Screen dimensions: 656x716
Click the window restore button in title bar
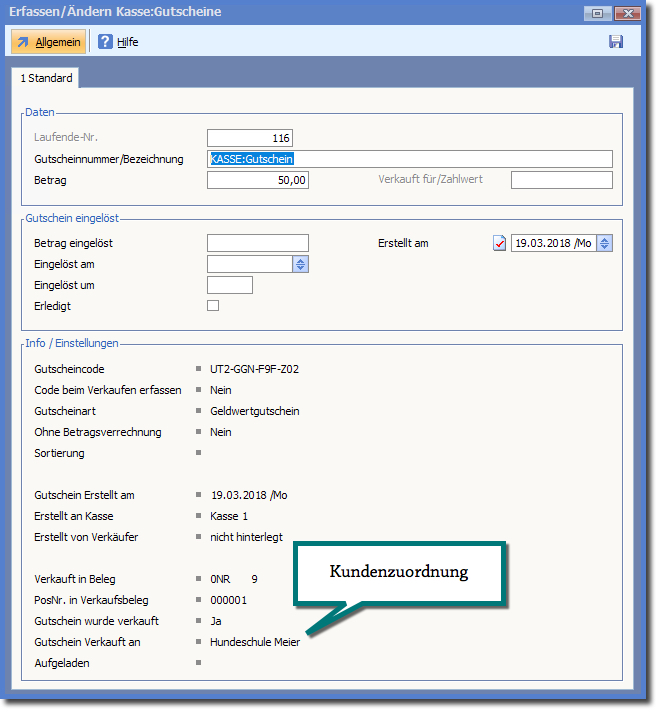pos(598,13)
